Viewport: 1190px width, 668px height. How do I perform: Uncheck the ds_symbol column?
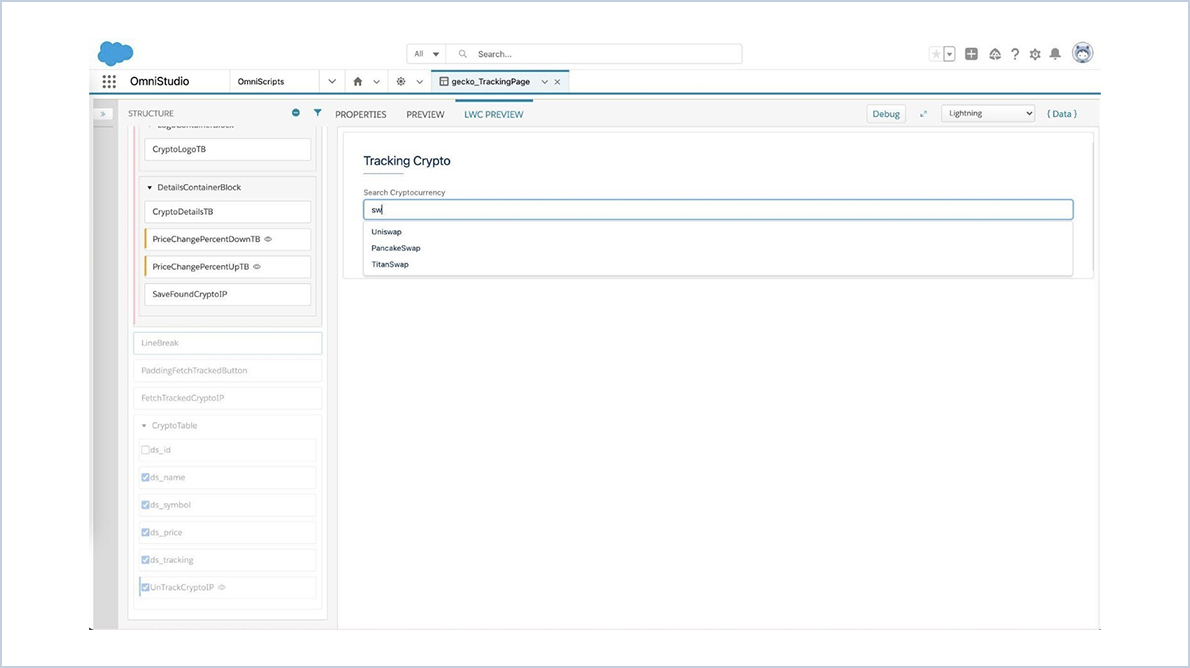pyautogui.click(x=145, y=504)
